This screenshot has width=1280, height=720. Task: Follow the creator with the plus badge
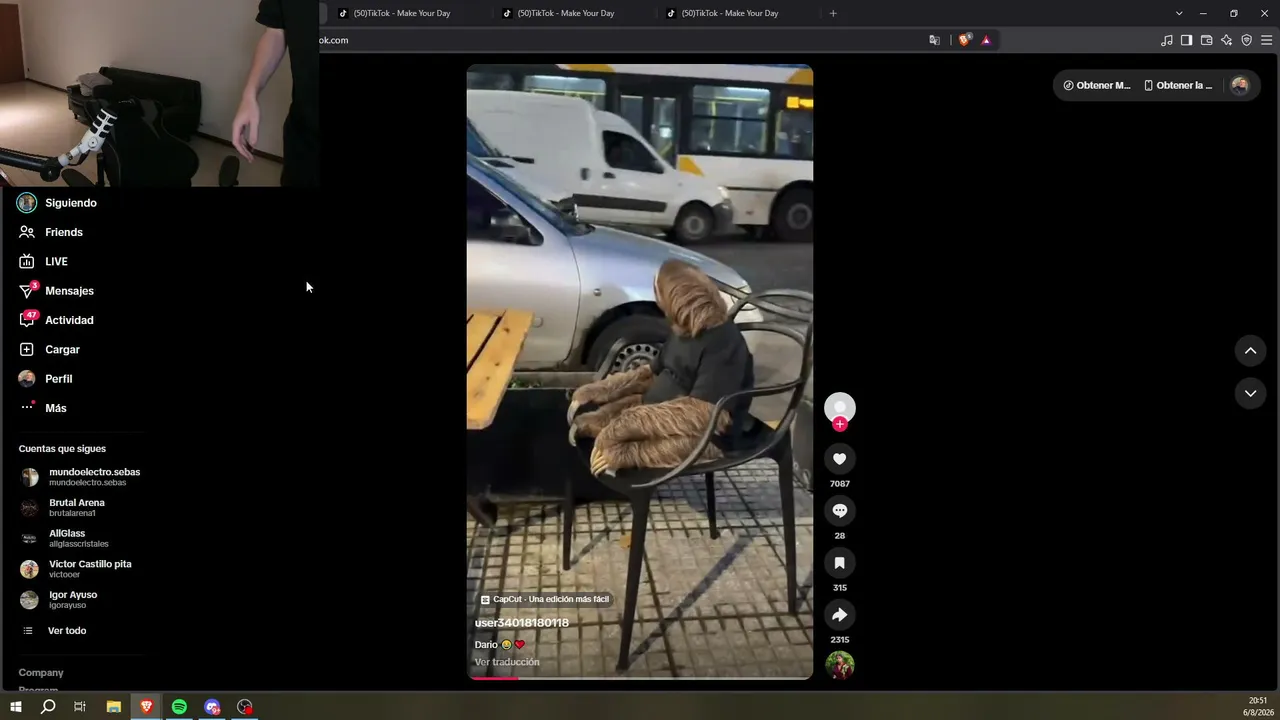pyautogui.click(x=839, y=424)
